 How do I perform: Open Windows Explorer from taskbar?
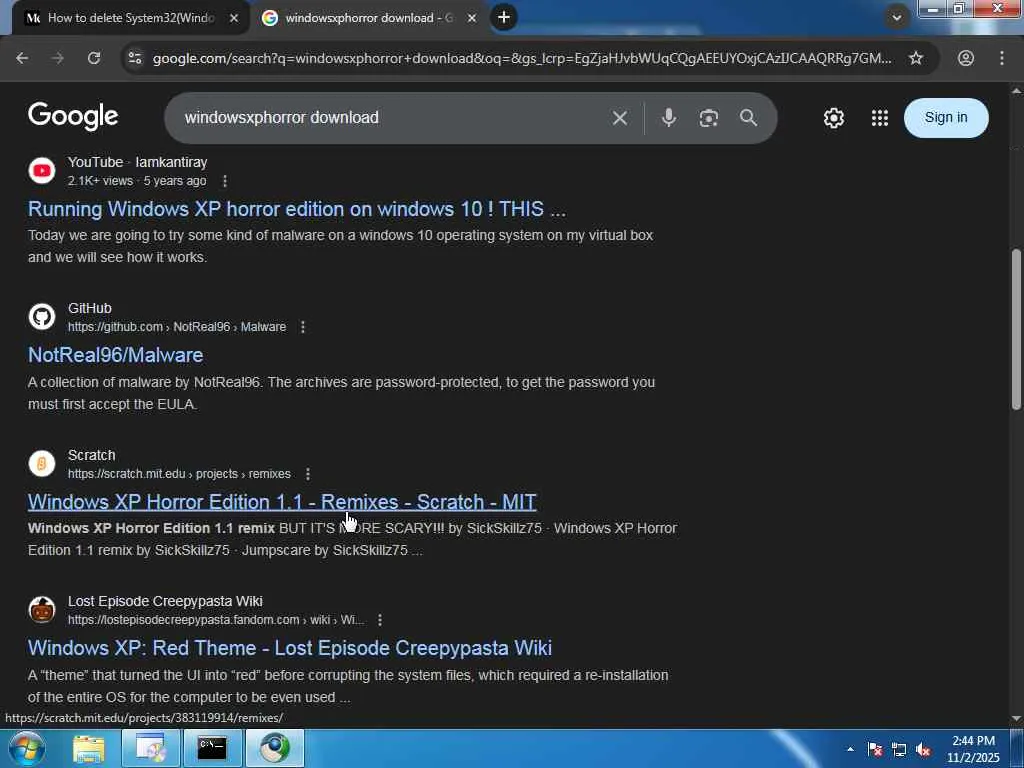(x=89, y=748)
